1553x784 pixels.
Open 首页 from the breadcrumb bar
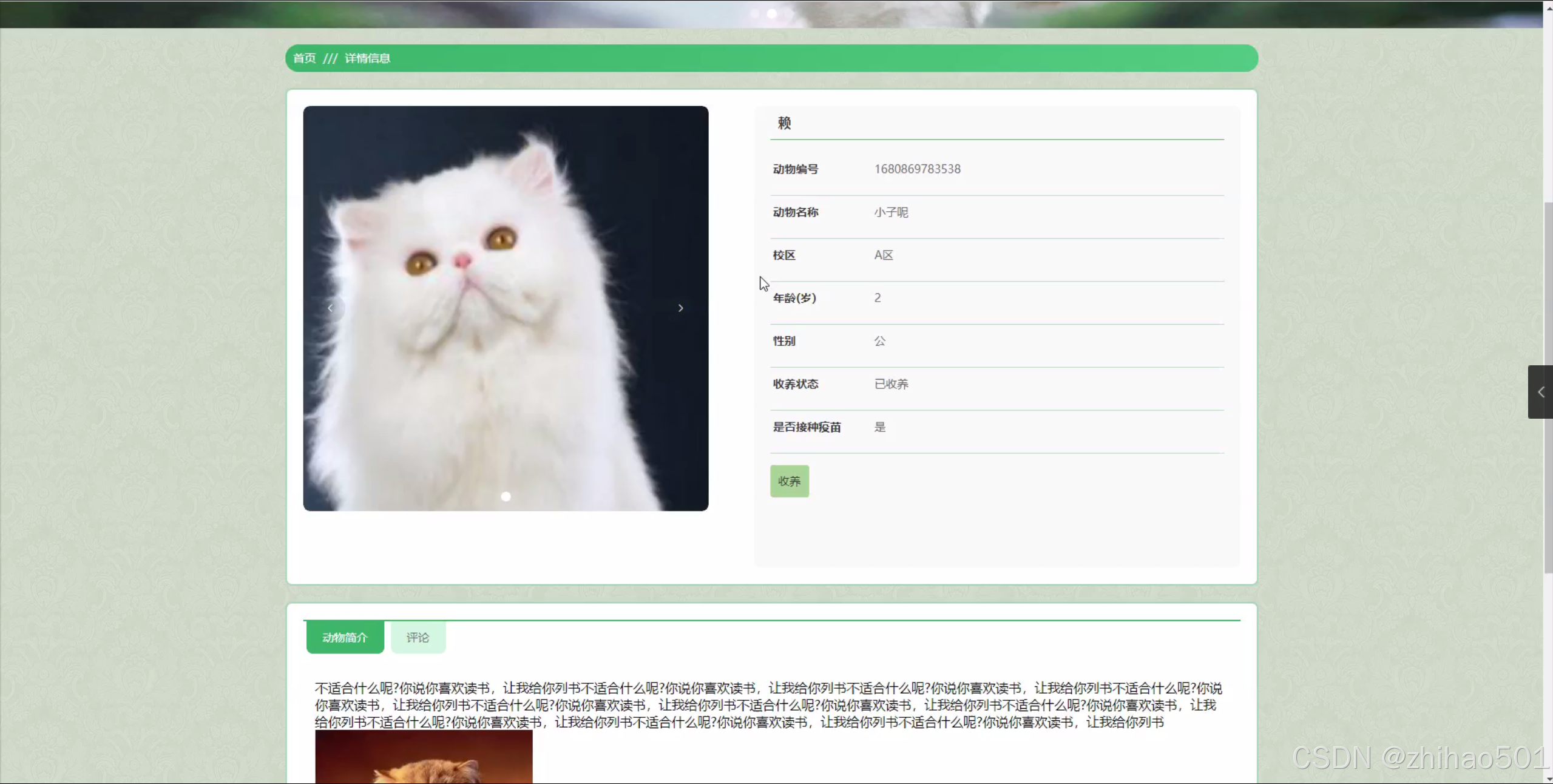[x=304, y=58]
